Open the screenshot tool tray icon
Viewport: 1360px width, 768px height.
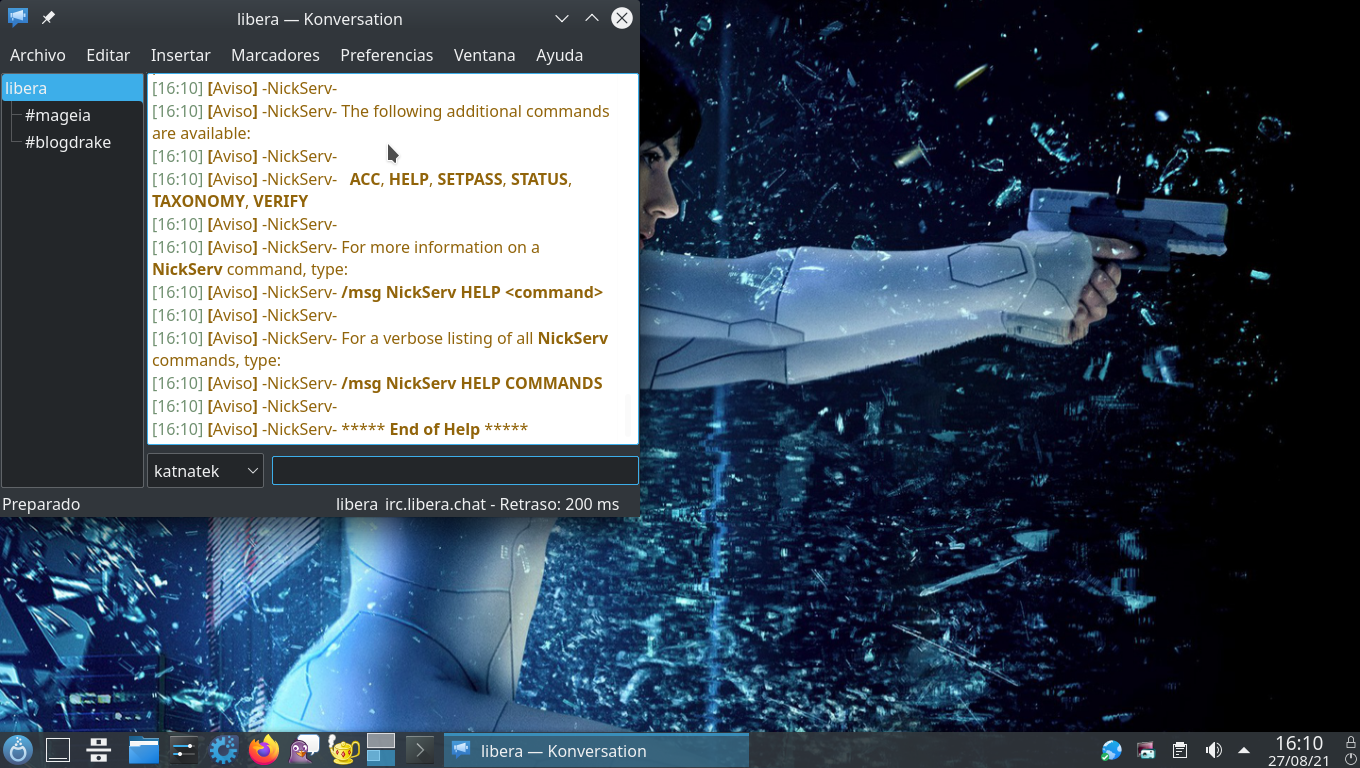click(x=1146, y=750)
